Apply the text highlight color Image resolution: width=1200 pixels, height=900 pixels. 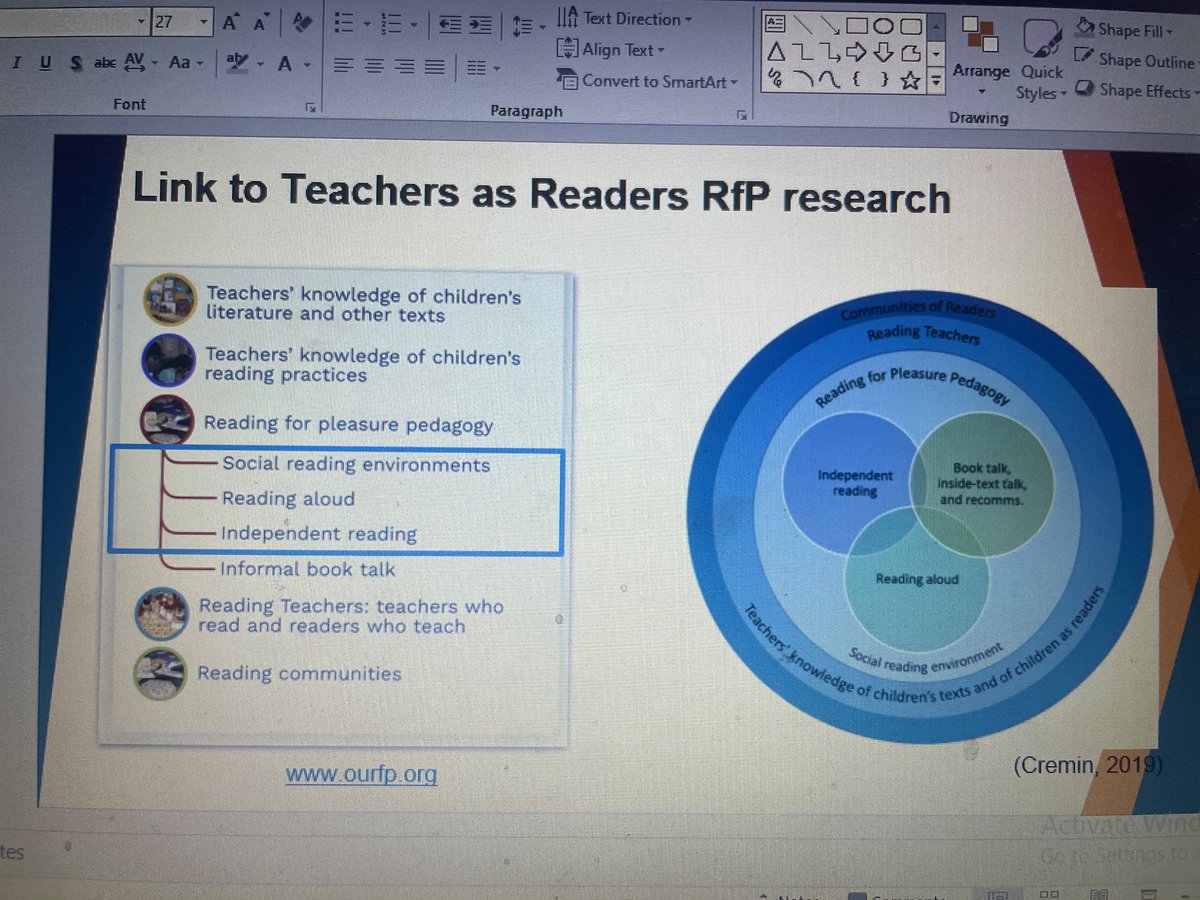click(x=235, y=64)
